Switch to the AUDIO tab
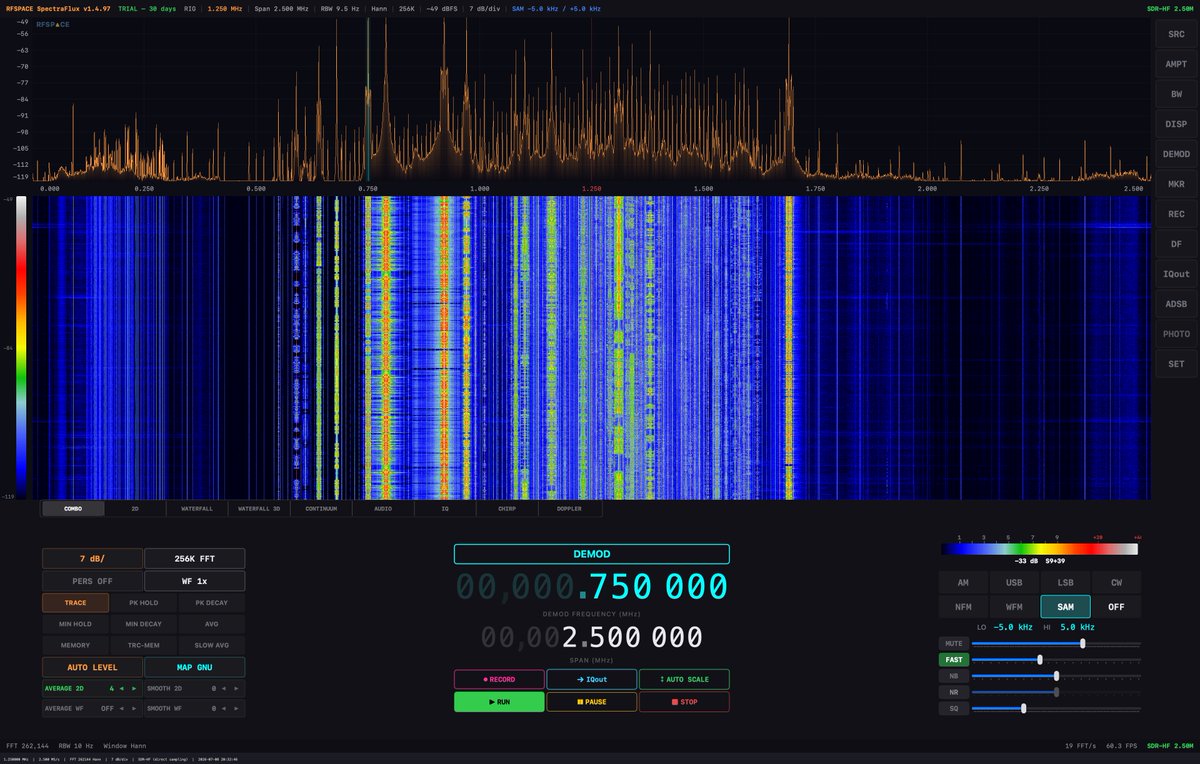Image resolution: width=1200 pixels, height=764 pixels. click(x=383, y=508)
